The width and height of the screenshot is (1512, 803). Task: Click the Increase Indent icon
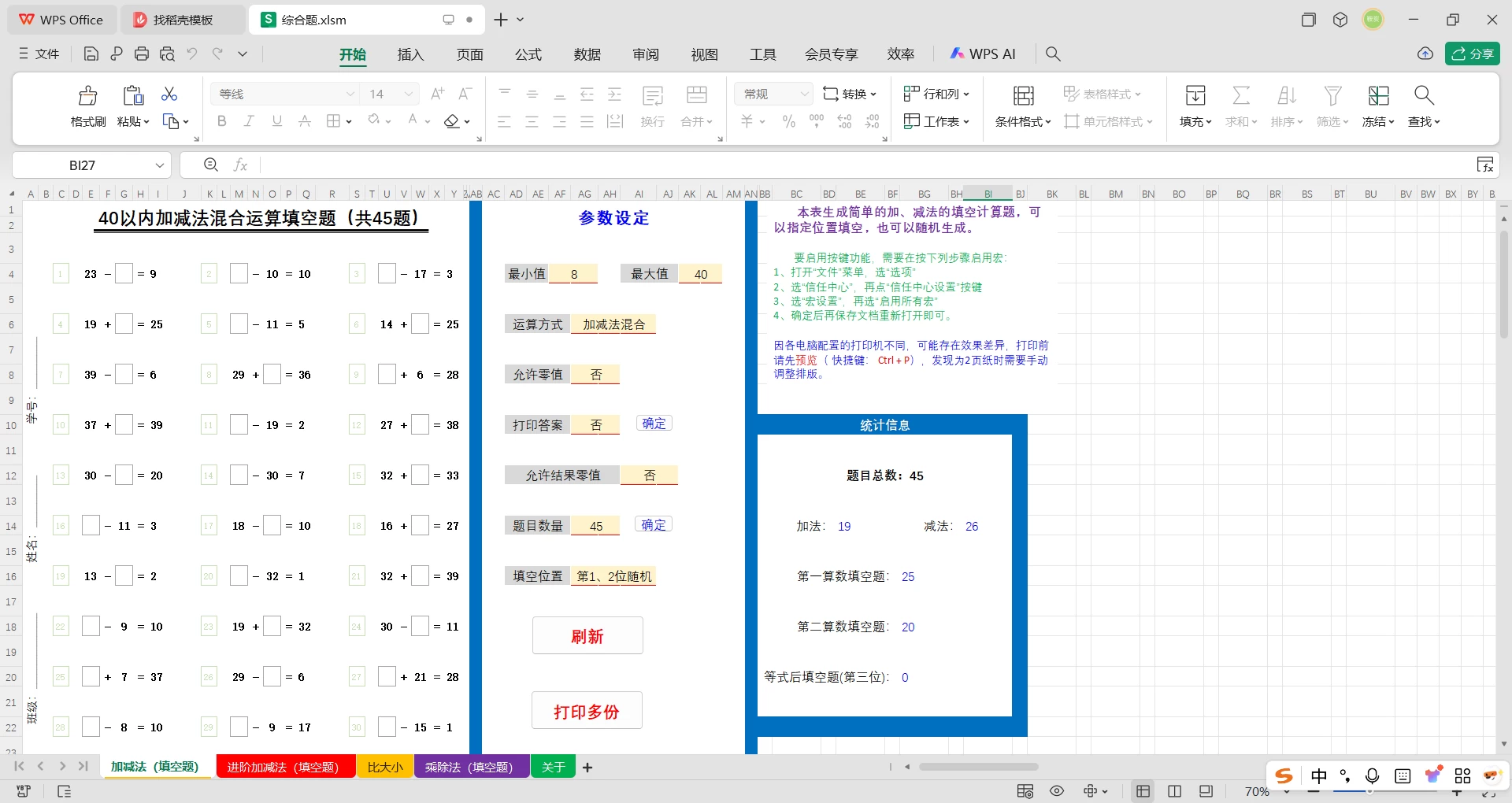615,94
